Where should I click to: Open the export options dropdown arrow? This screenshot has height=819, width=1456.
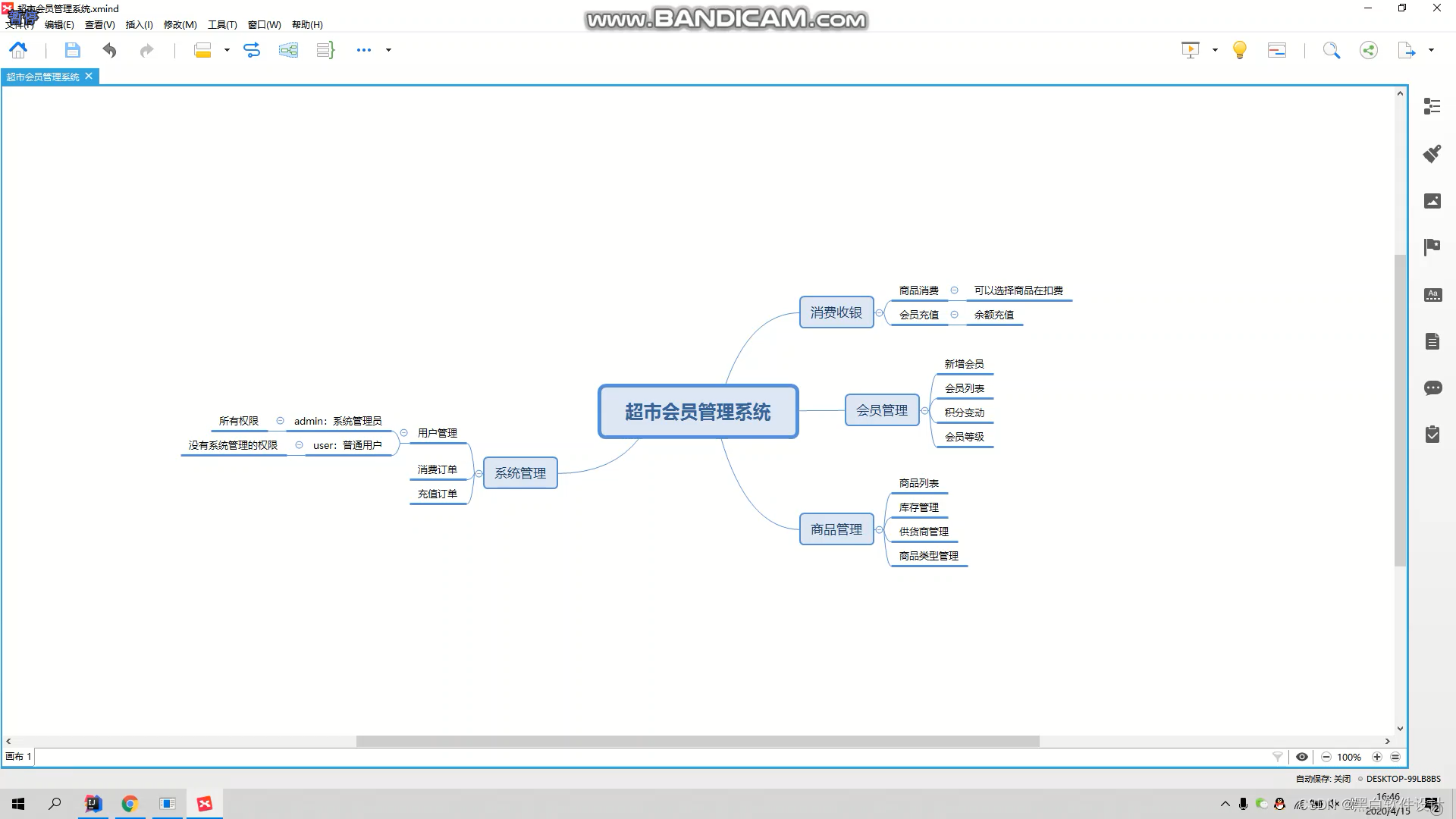[1431, 50]
